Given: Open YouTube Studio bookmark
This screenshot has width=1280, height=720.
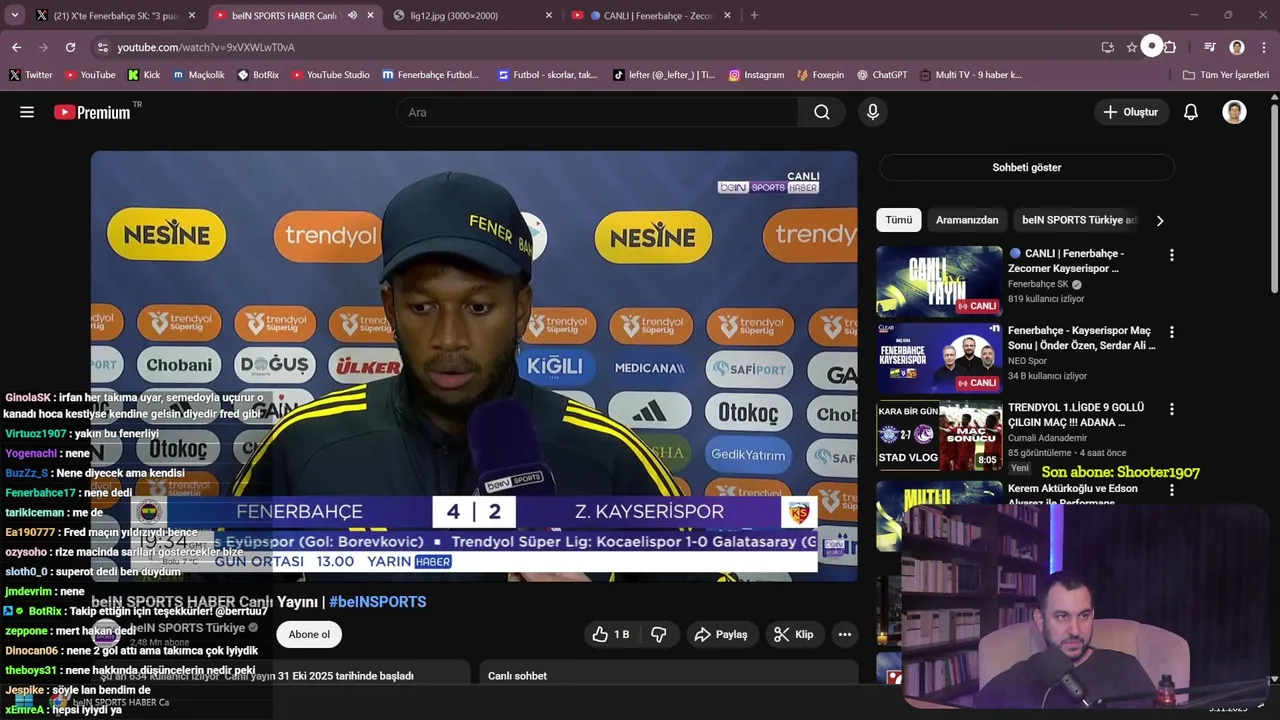Looking at the screenshot, I should [330, 75].
